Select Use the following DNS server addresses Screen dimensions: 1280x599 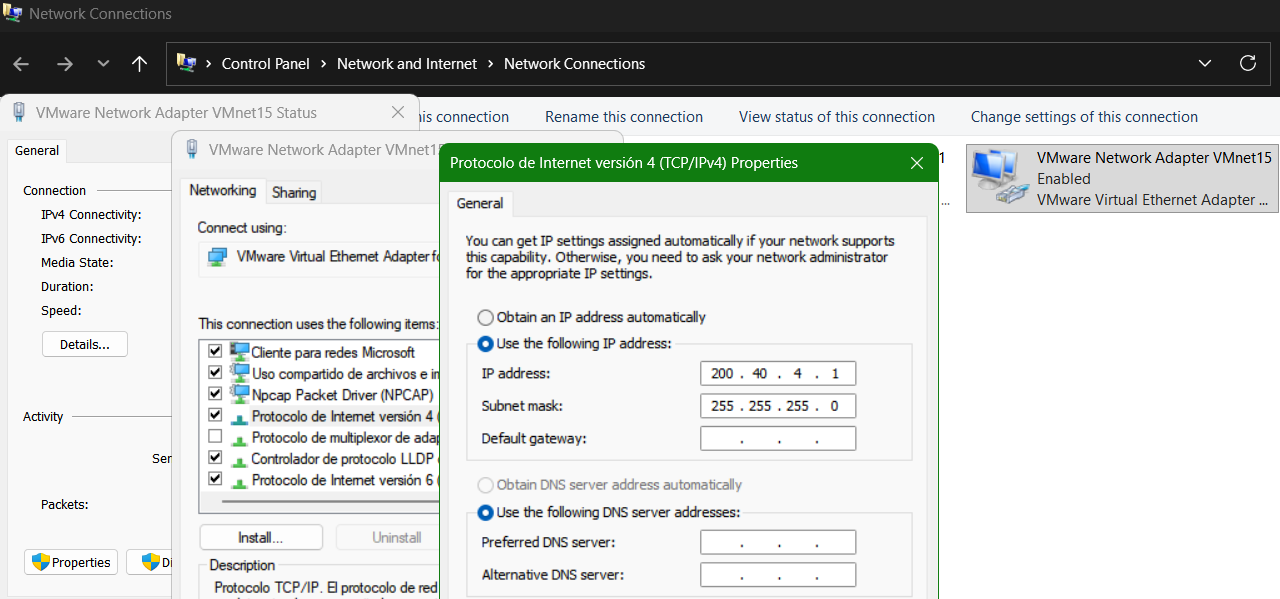point(485,512)
